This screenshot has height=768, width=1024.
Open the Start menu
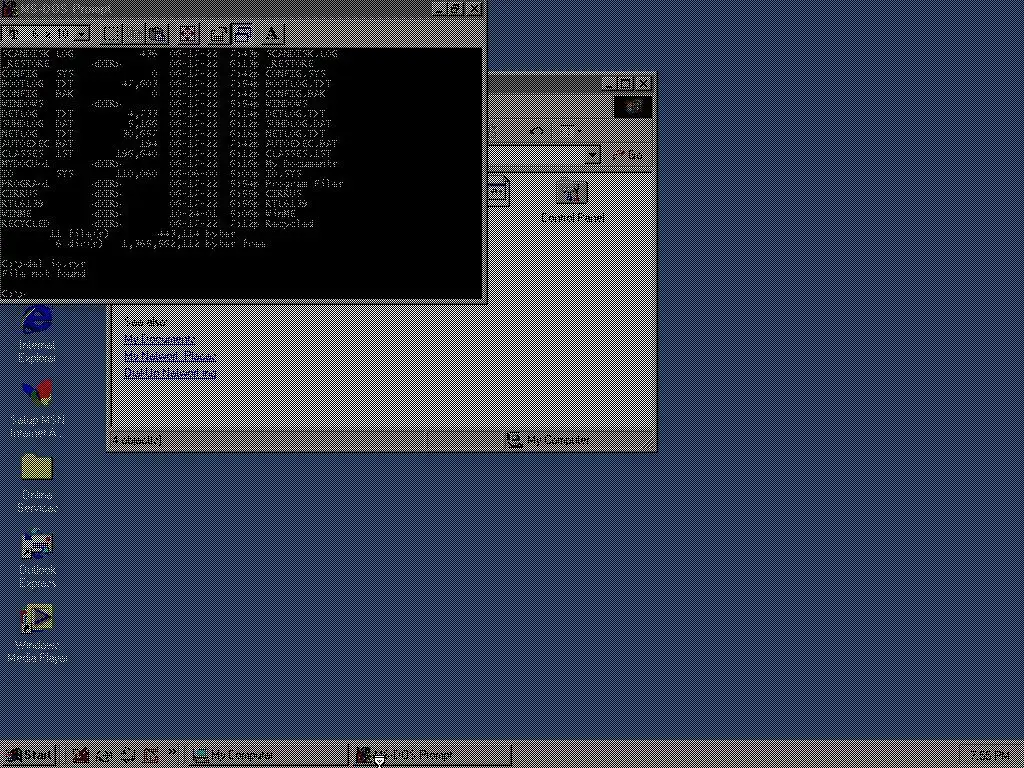coord(28,755)
